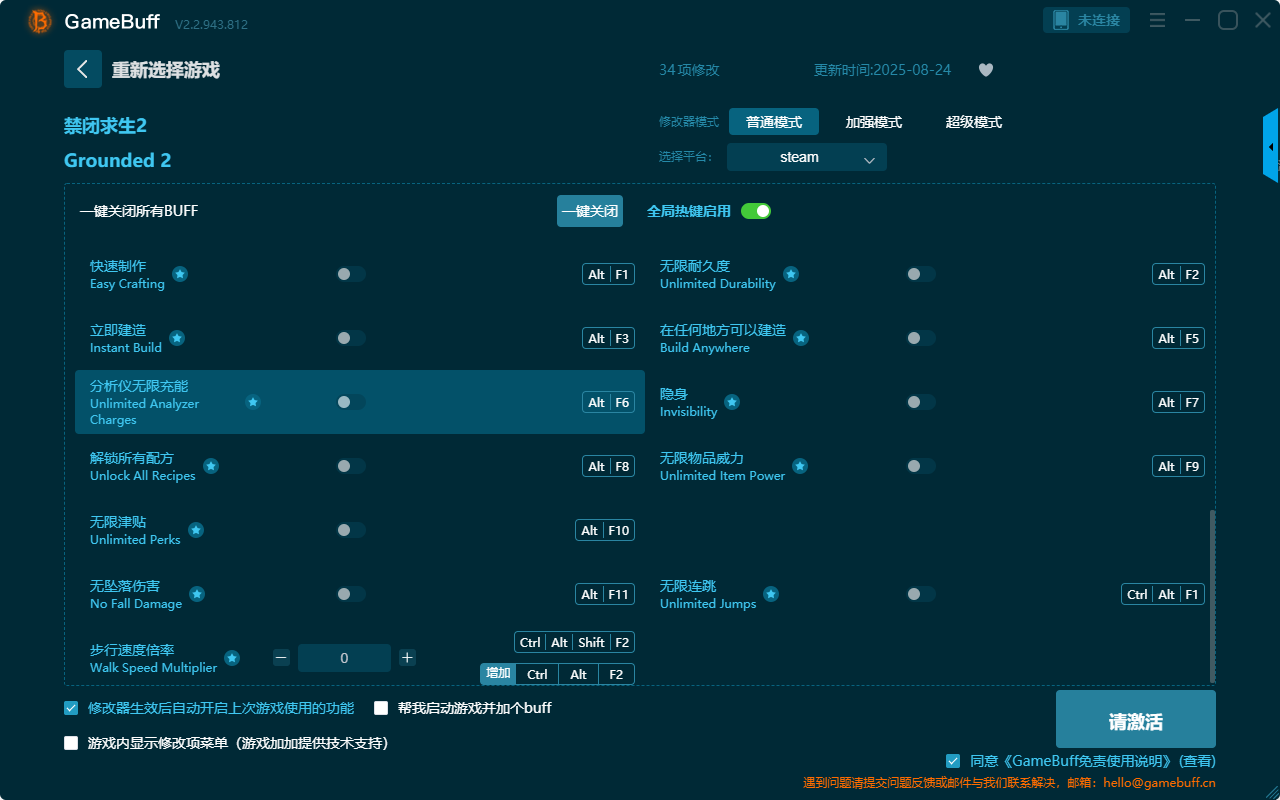Click star icon beside Unlimited Item Power
This screenshot has height=800, width=1280.
point(800,466)
